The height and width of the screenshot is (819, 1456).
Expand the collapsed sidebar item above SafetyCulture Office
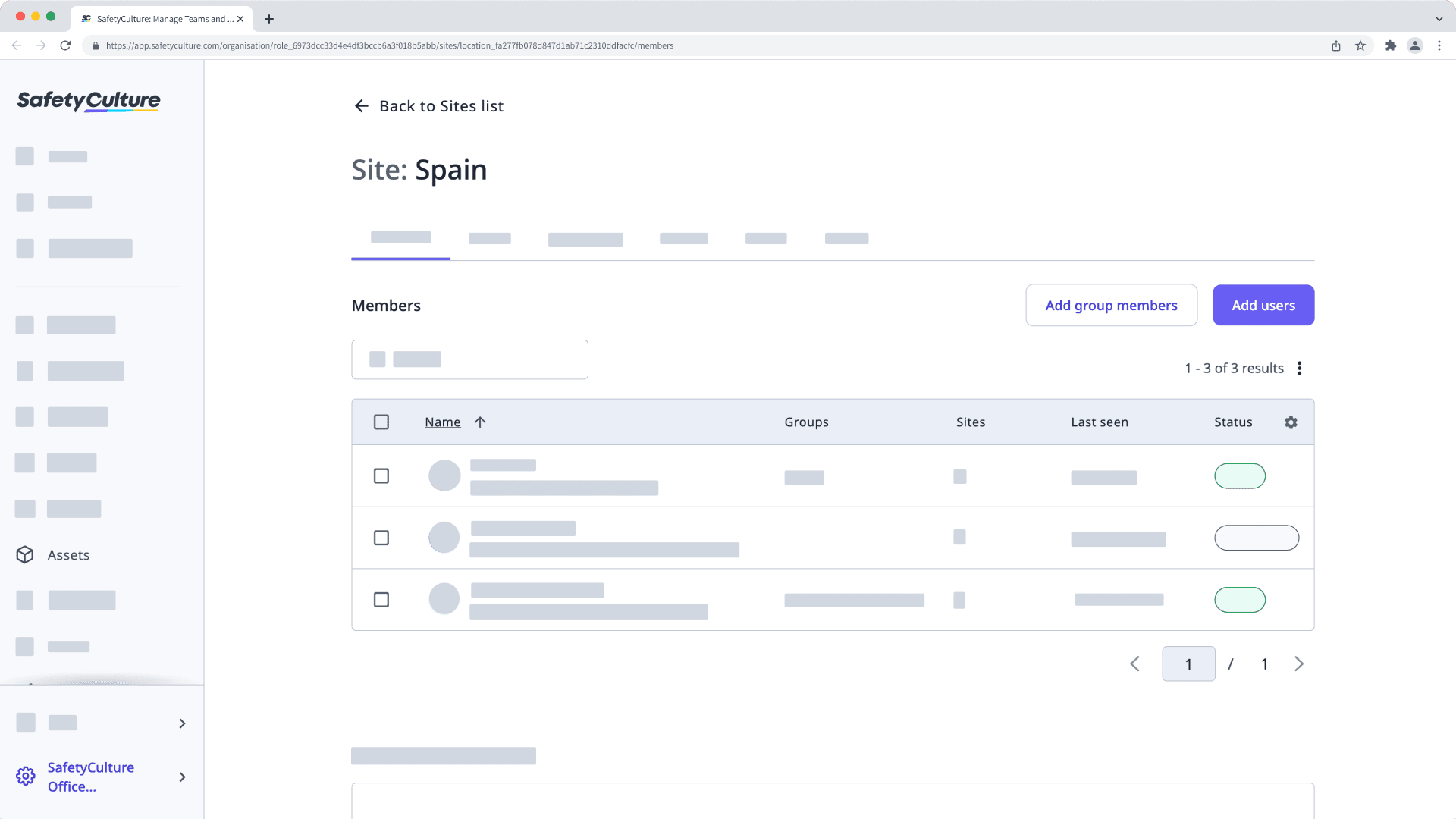tap(182, 723)
